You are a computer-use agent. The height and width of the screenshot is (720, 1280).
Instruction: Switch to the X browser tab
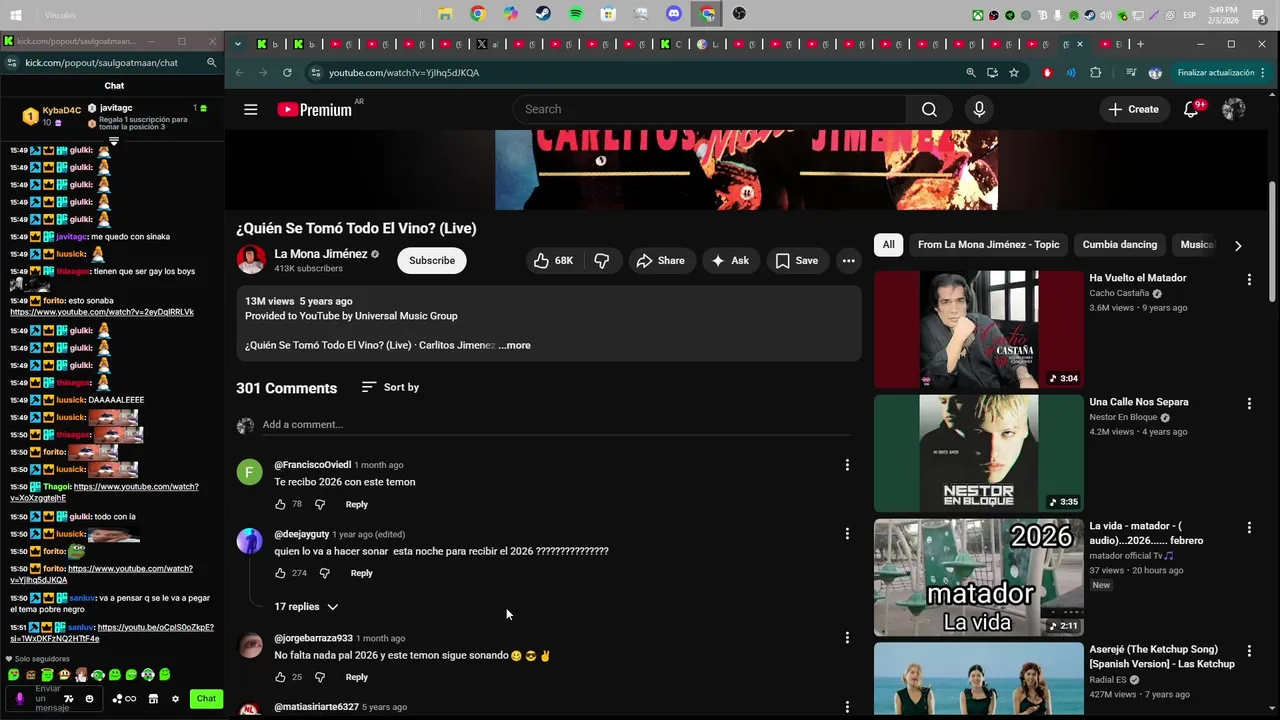pos(487,44)
